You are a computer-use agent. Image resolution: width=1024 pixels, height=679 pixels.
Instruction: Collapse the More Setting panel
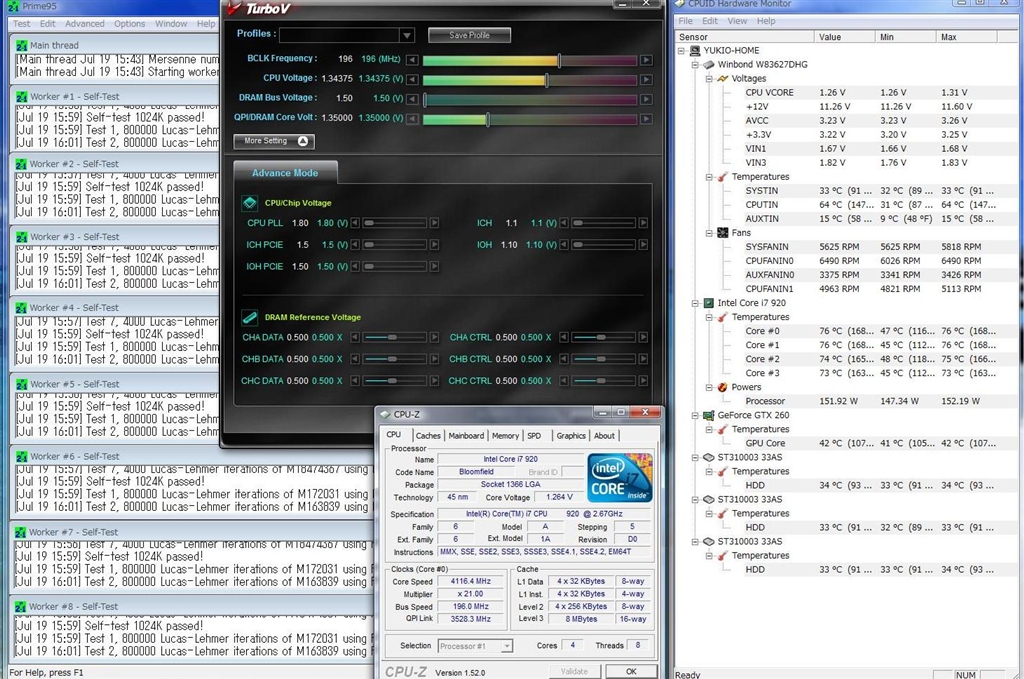(274, 141)
